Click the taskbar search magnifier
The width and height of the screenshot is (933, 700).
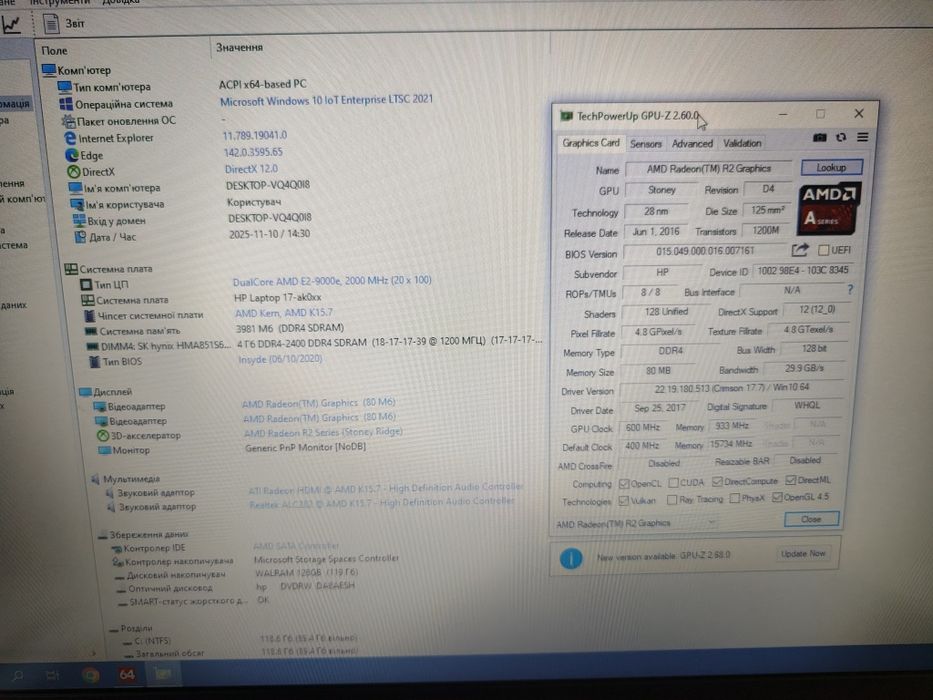(x=18, y=676)
